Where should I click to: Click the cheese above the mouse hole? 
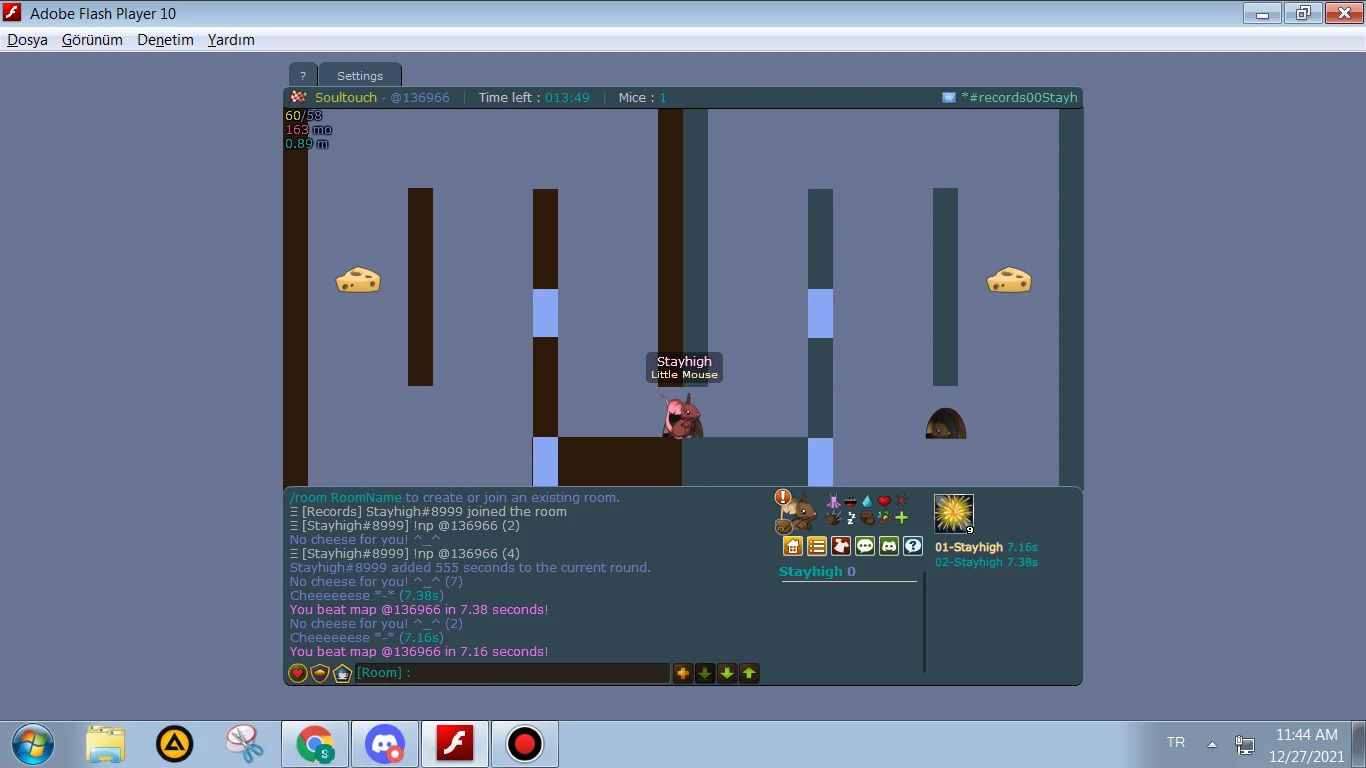point(1009,279)
